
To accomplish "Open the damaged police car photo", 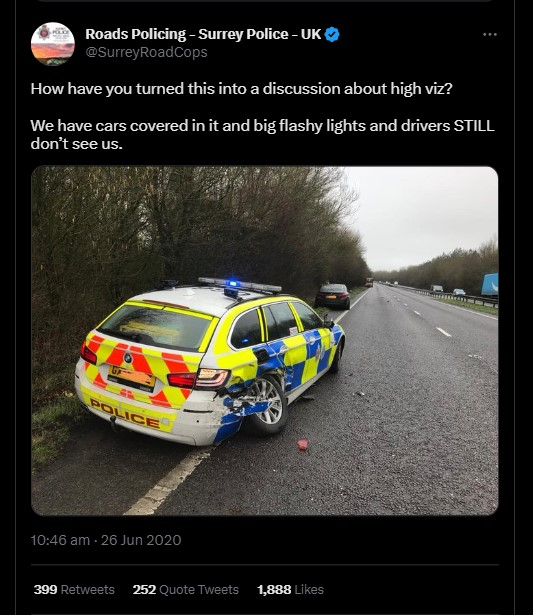I will [265, 341].
